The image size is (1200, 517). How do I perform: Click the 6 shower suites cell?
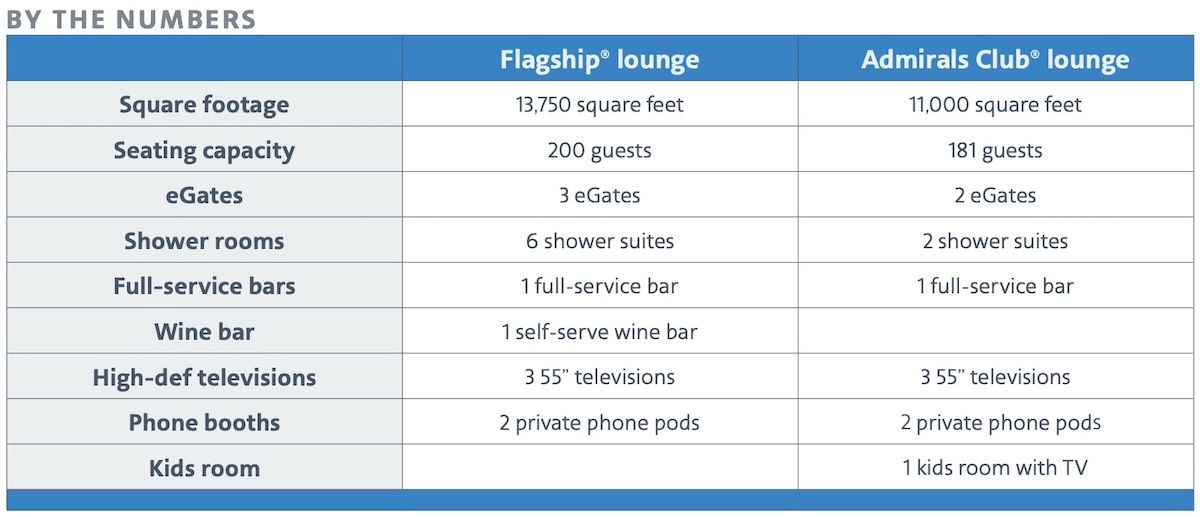[x=600, y=241]
